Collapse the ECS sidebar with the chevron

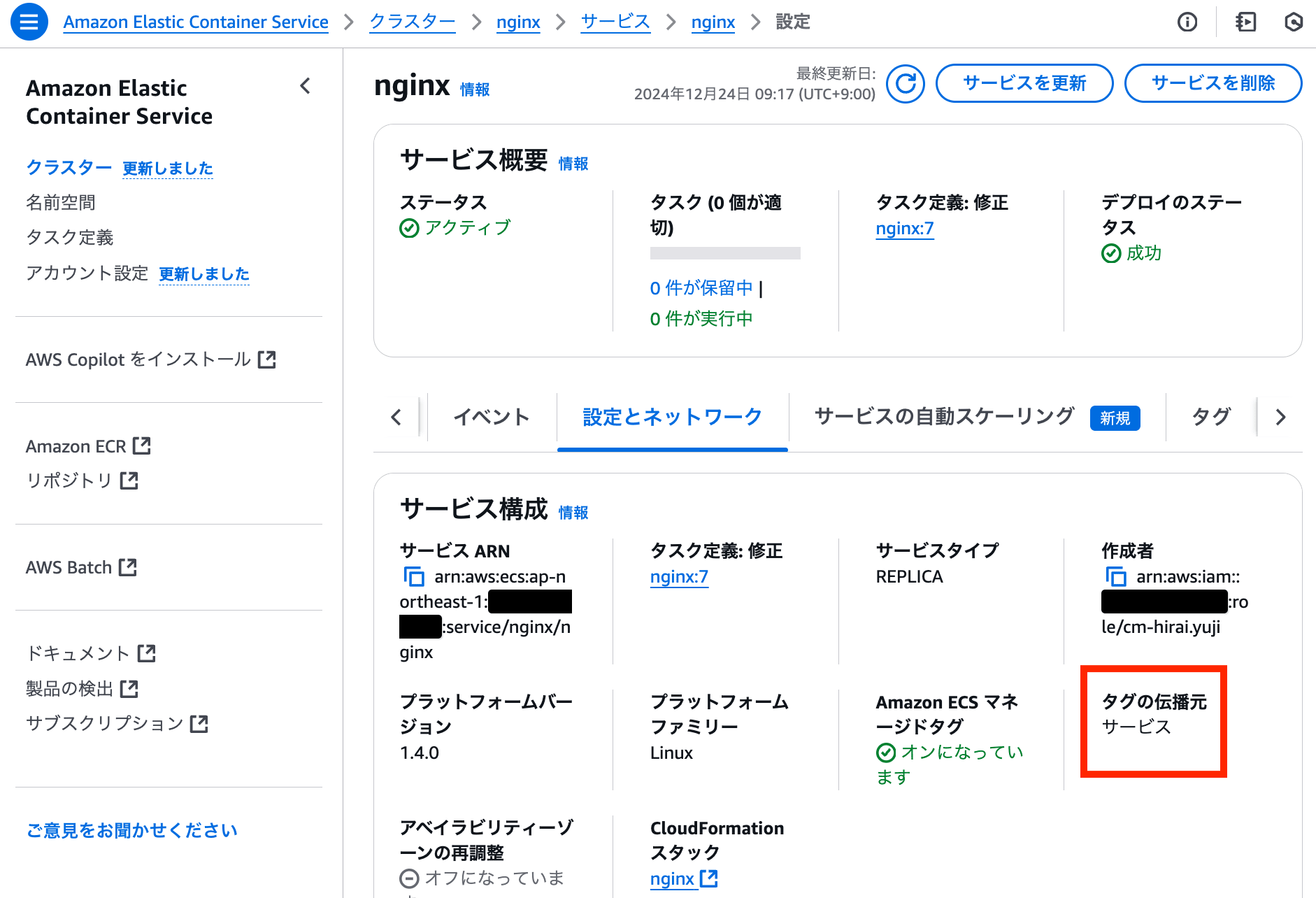click(305, 86)
